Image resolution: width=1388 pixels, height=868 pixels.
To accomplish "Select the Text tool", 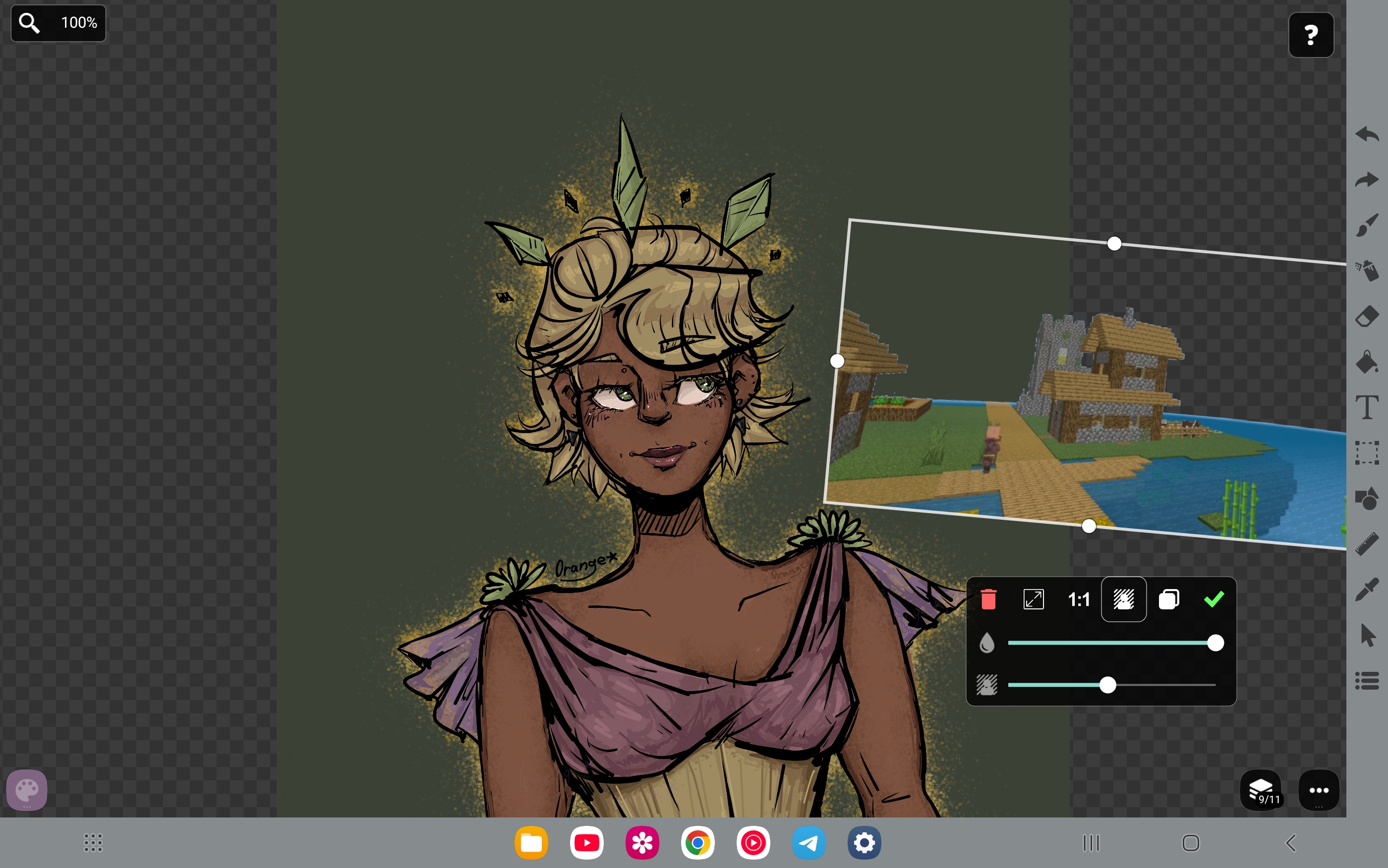I will (x=1367, y=408).
